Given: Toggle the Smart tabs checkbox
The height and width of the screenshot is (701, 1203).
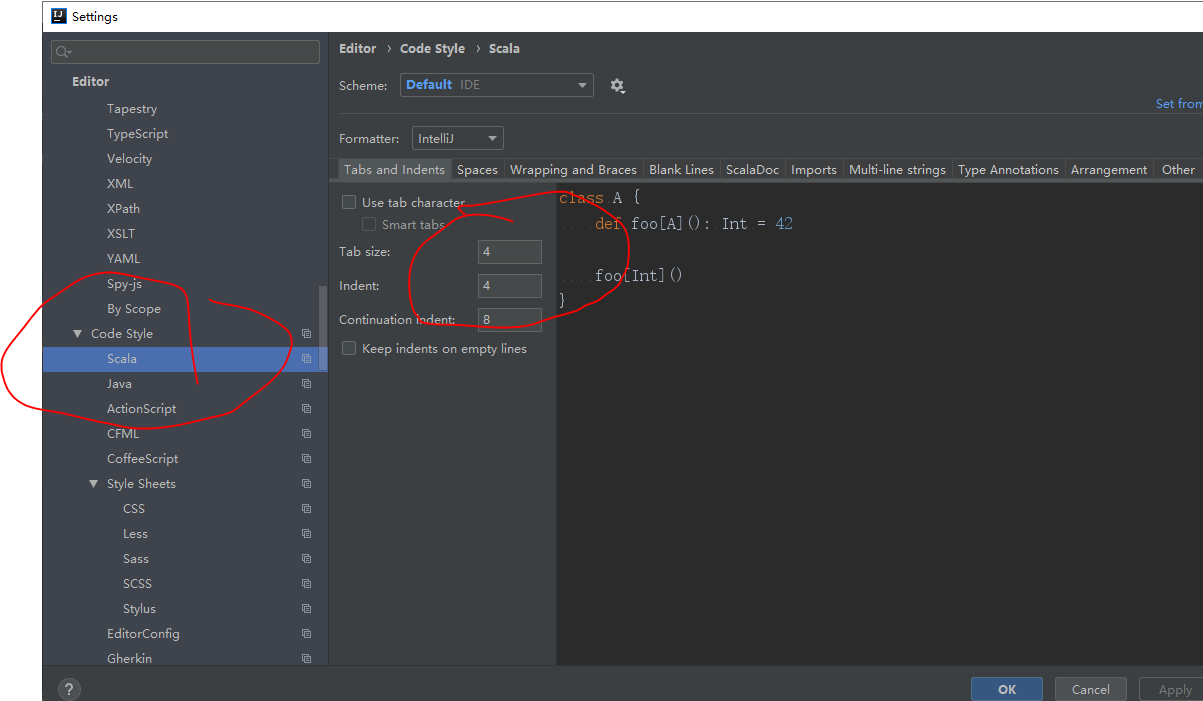Looking at the screenshot, I should tap(369, 225).
